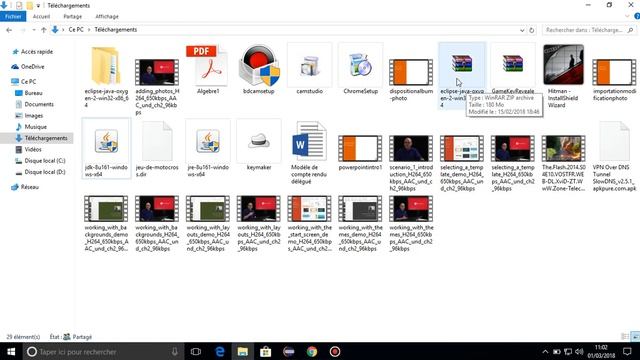Viewport: 640px width, 360px height.
Task: Select the dispositionalbum-photo video file
Action: pos(411,72)
